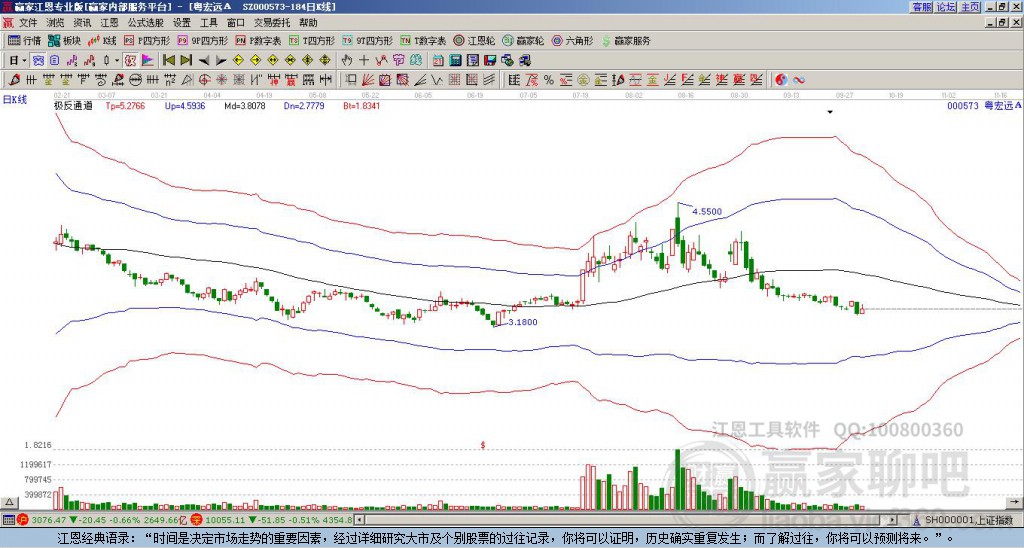Viewport: 1024px width, 548px height.
Task: Click the 日K线 chart label
Action: (14, 99)
